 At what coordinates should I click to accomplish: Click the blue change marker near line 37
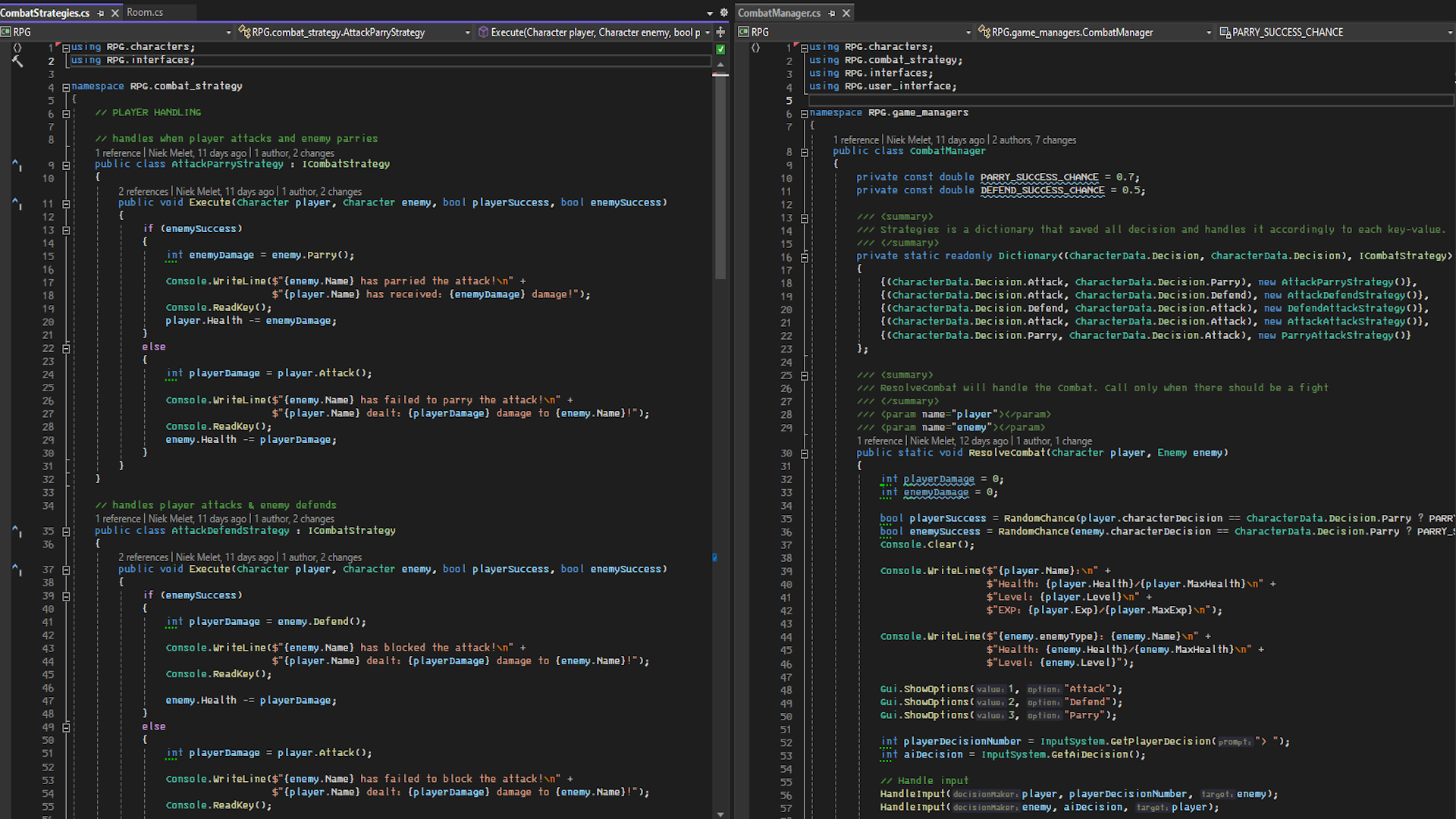(714, 557)
